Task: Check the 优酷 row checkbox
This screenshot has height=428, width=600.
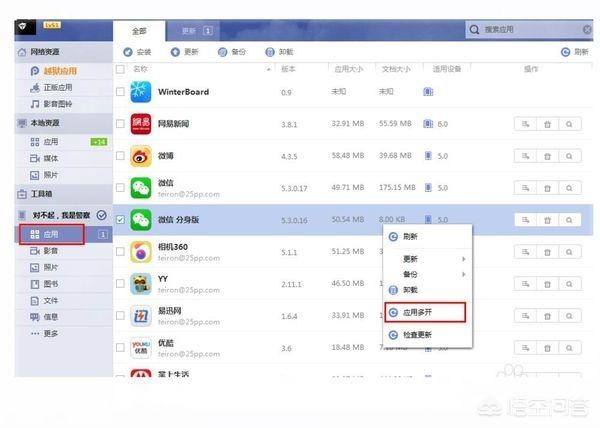Action: pos(120,347)
